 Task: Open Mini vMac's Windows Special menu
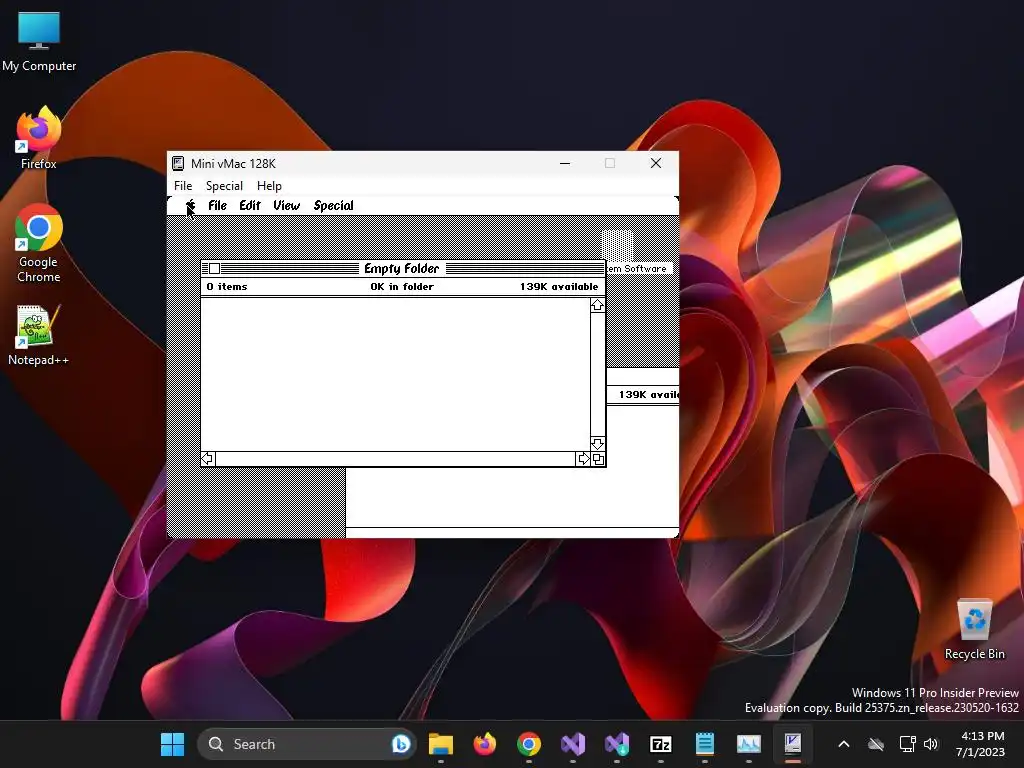pos(224,185)
